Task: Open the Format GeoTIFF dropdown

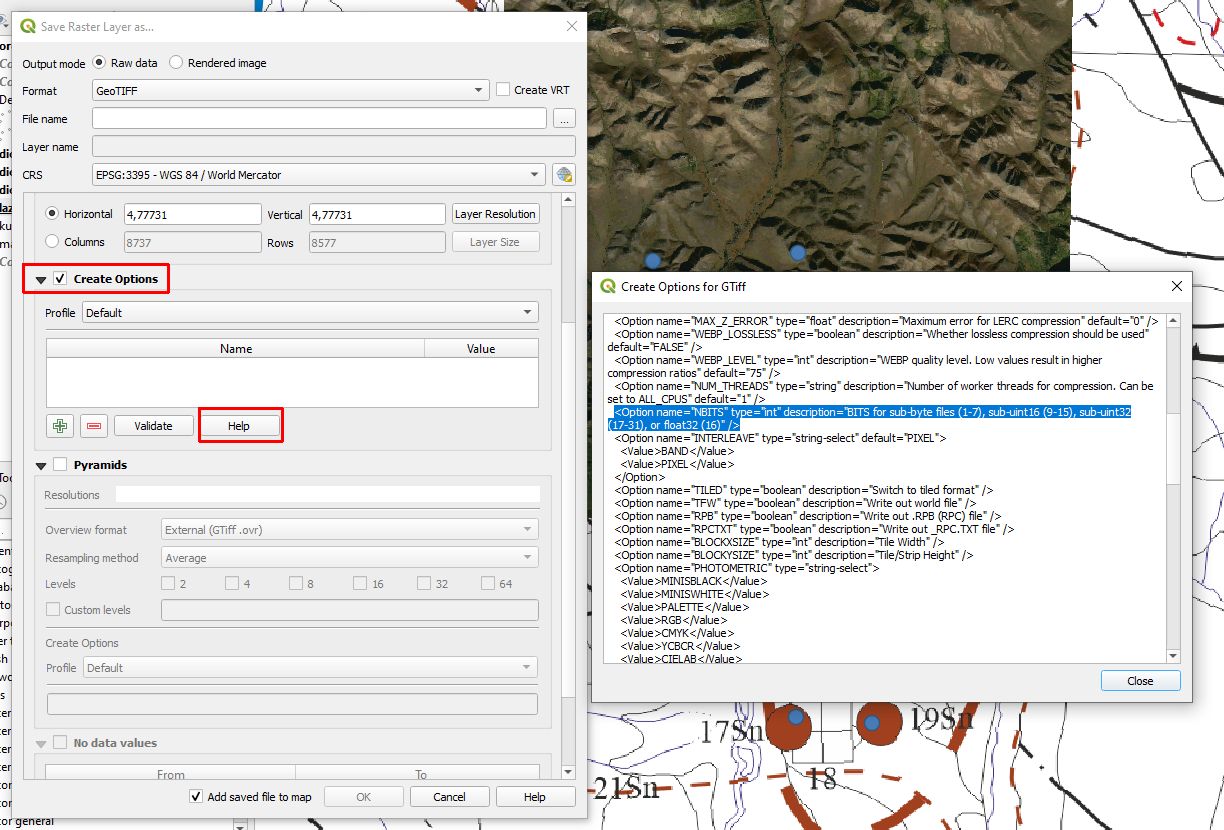Action: [290, 91]
